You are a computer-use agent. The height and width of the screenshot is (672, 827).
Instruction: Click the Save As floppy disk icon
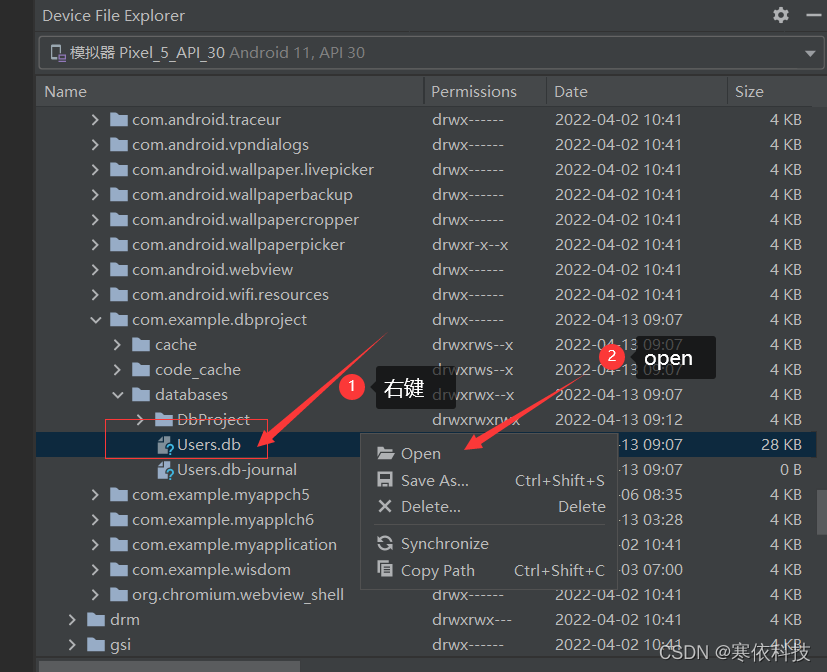[385, 479]
